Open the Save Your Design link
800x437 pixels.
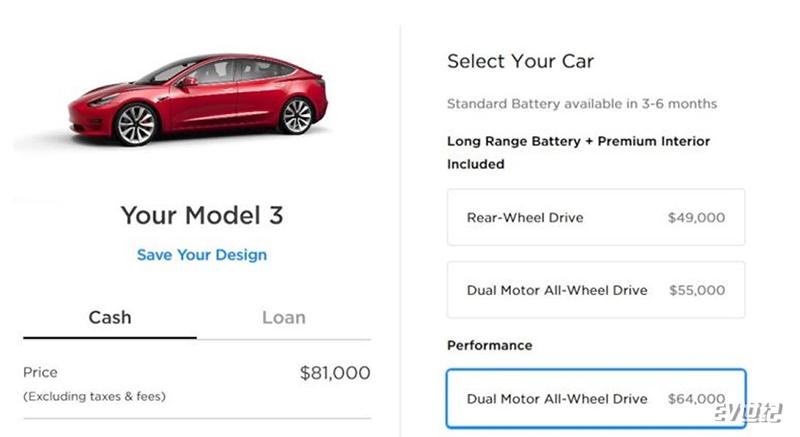click(202, 254)
